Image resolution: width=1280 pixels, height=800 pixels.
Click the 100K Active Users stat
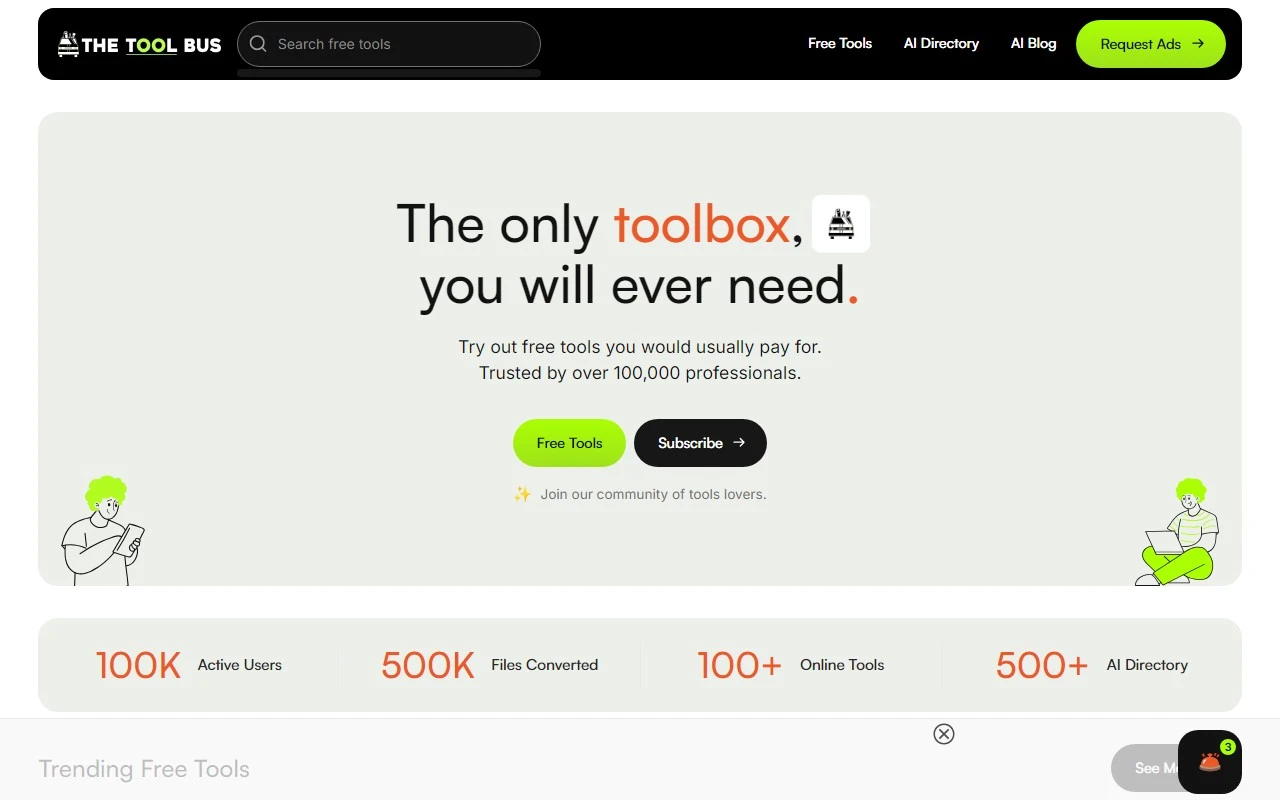point(189,665)
